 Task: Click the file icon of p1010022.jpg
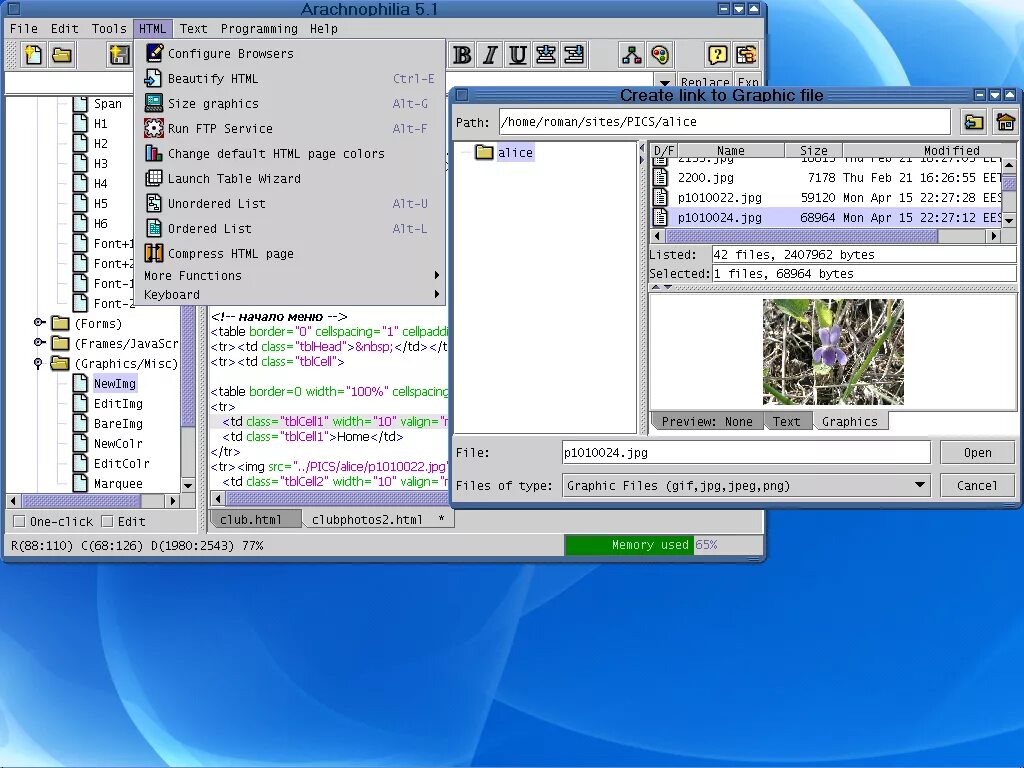coord(661,197)
